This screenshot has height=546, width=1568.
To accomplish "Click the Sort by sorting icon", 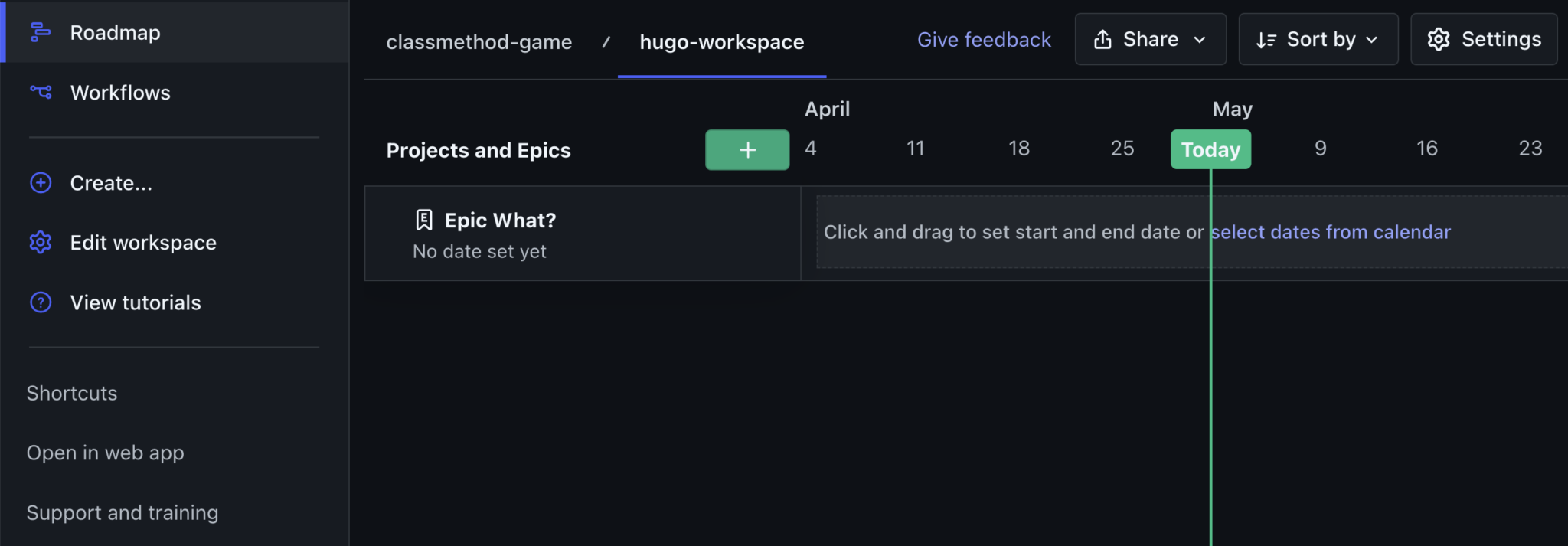I will point(1266,39).
